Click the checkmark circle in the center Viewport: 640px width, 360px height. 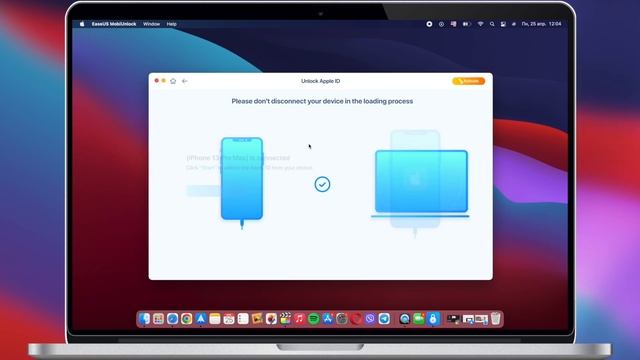(322, 184)
